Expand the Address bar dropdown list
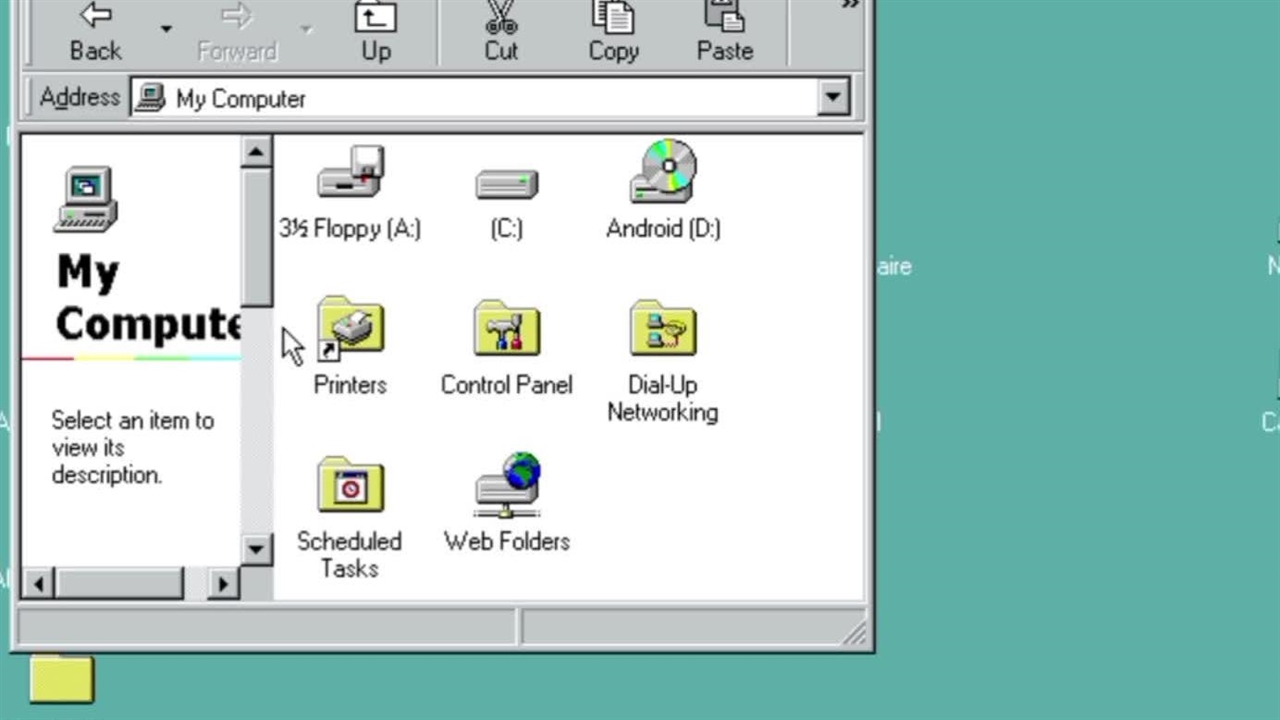 point(832,98)
